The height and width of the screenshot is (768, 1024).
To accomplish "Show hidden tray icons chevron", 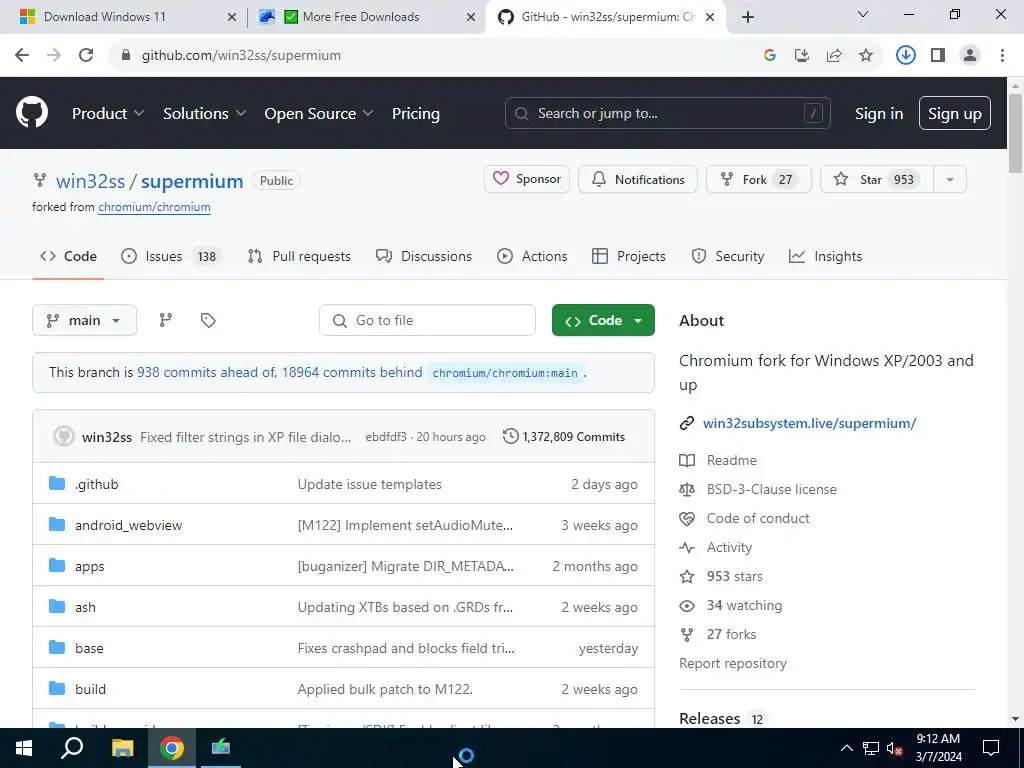I will [846, 748].
